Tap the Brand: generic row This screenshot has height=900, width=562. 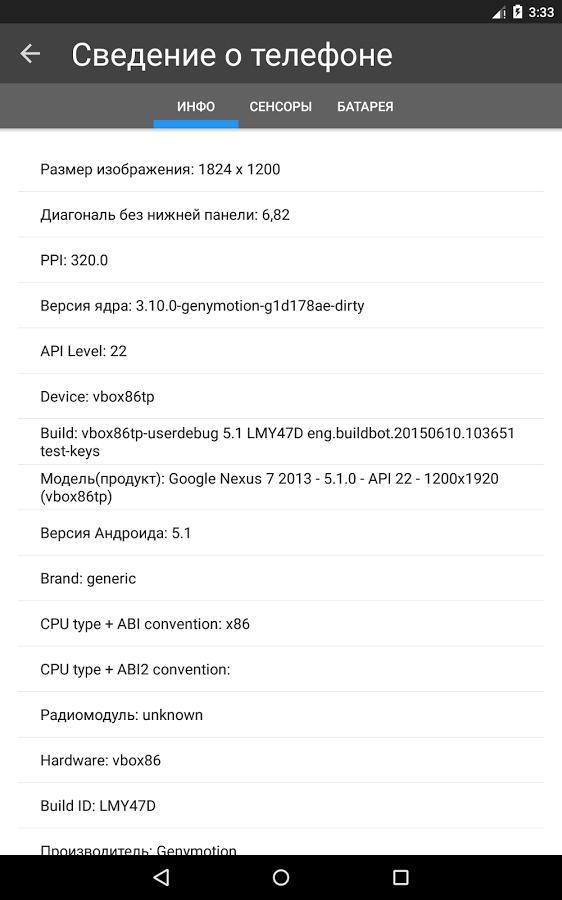coord(281,578)
